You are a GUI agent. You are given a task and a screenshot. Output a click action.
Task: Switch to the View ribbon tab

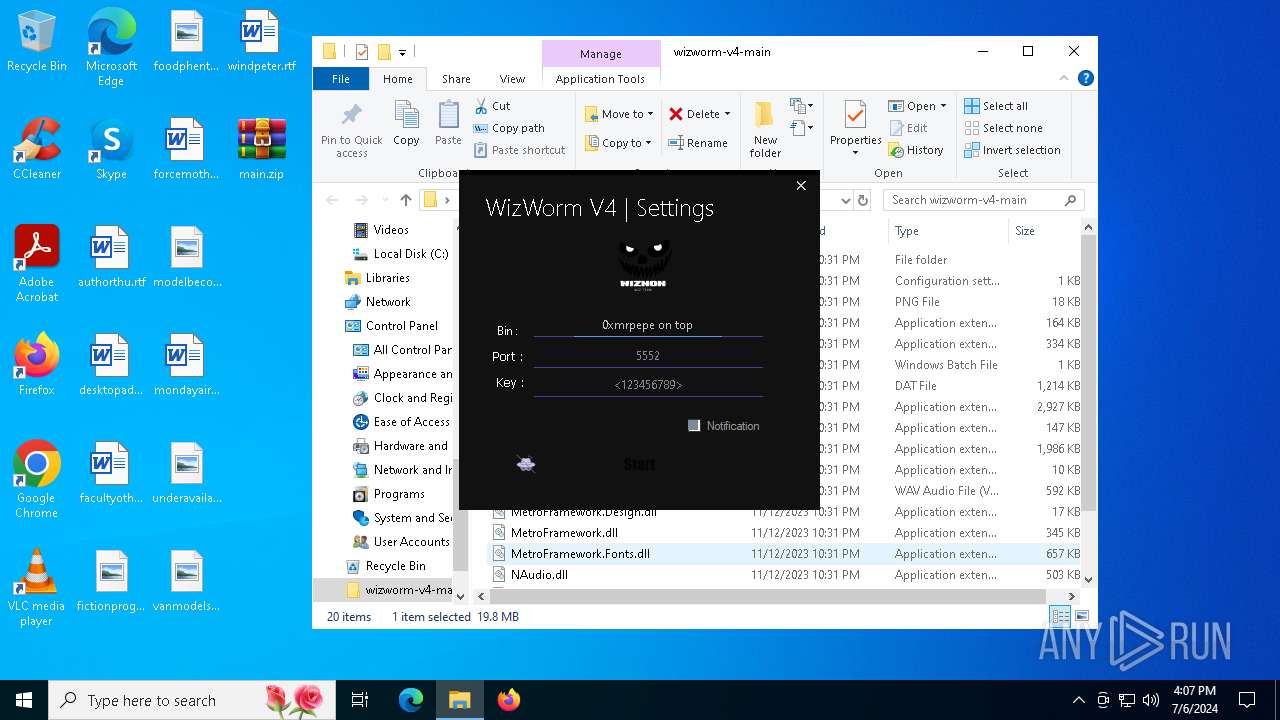click(512, 79)
